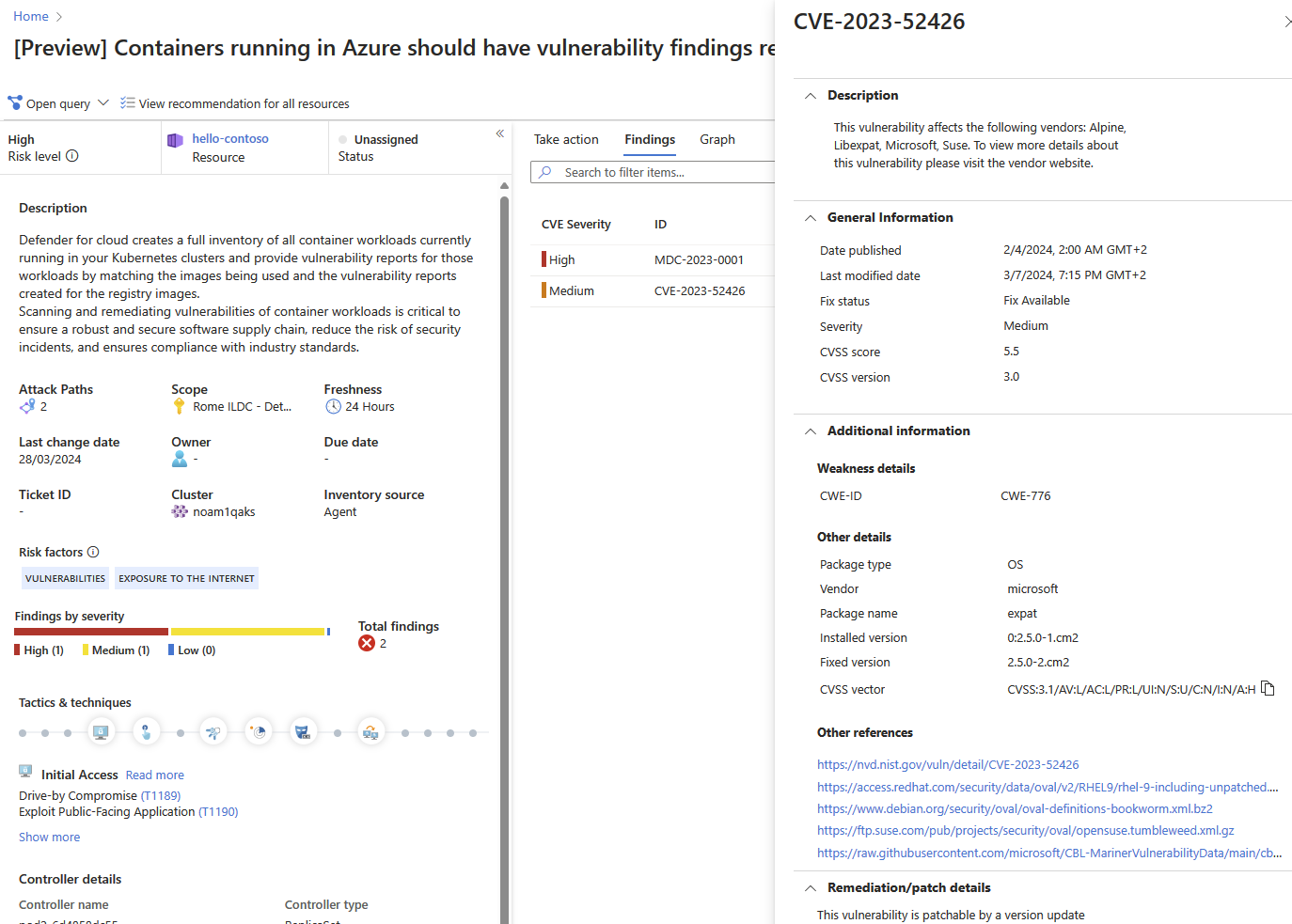The image size is (1292, 924).
Task: Open the Graph tab
Action: point(717,139)
